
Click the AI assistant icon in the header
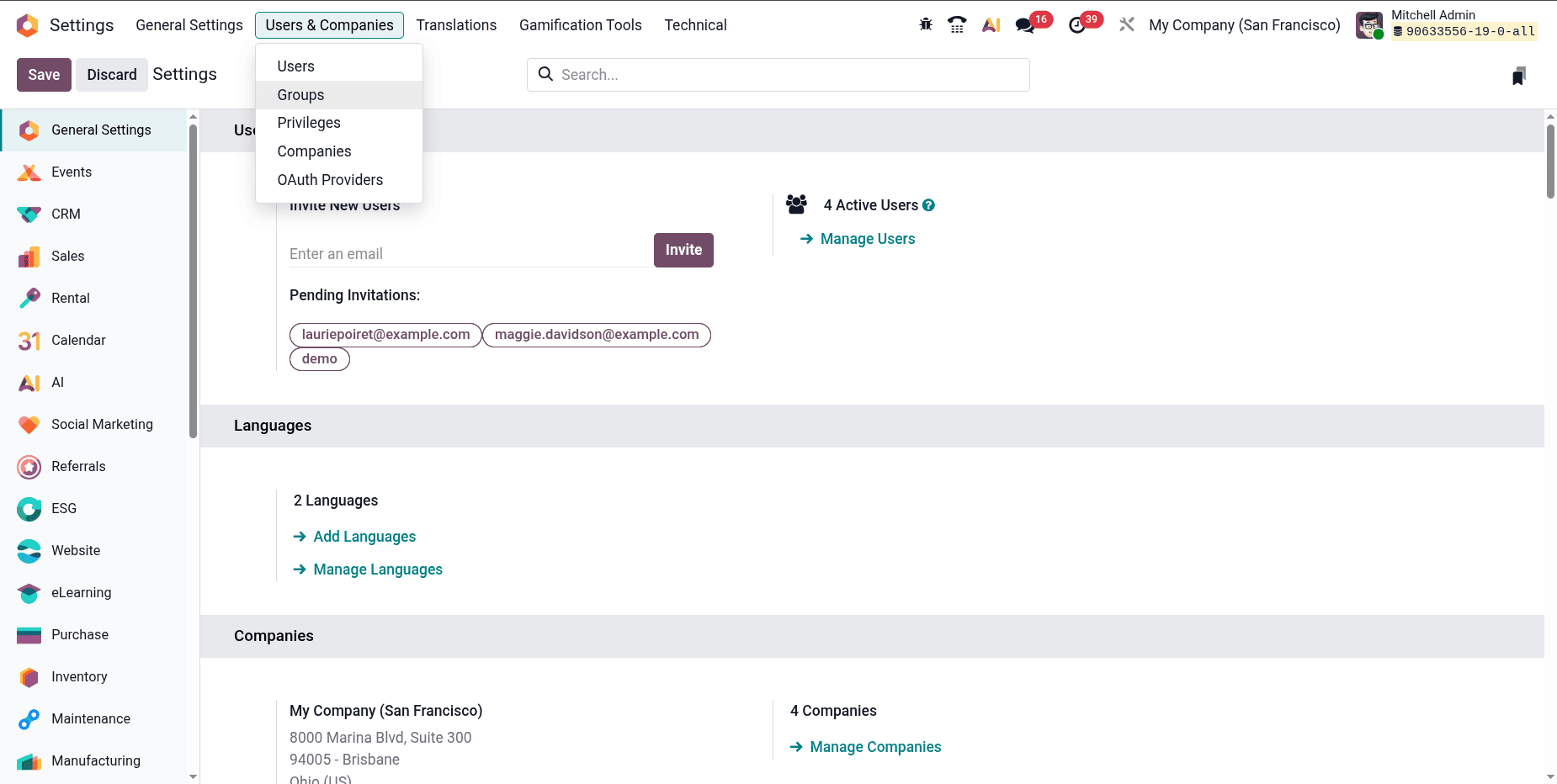tap(991, 24)
